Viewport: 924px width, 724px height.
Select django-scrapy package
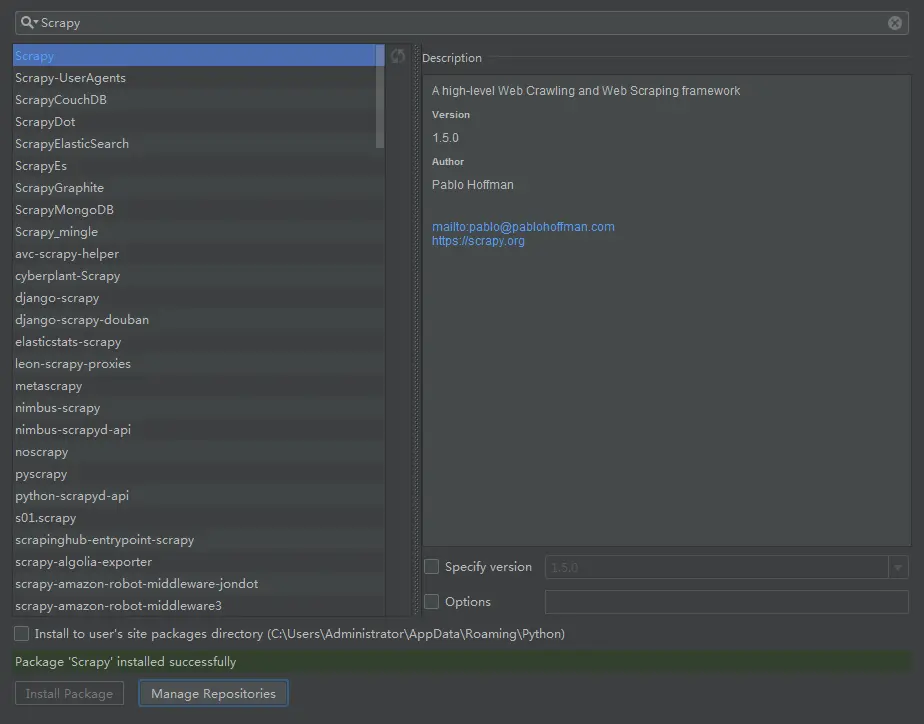point(199,297)
